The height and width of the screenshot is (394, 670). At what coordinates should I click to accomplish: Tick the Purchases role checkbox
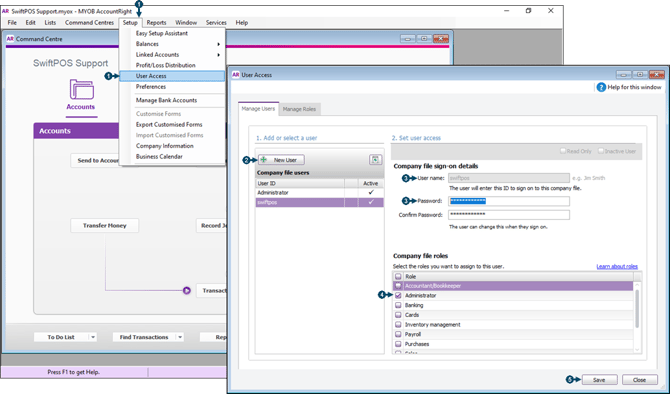pos(398,344)
